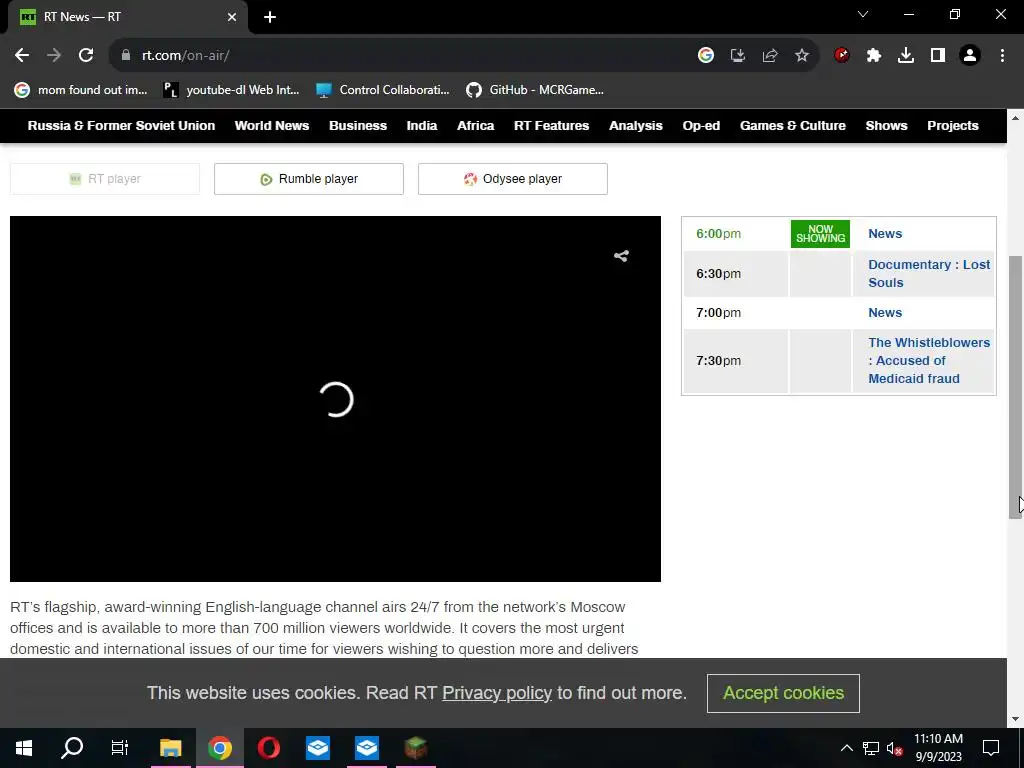Open Opera from the taskbar
The height and width of the screenshot is (768, 1024).
pyautogui.click(x=269, y=748)
